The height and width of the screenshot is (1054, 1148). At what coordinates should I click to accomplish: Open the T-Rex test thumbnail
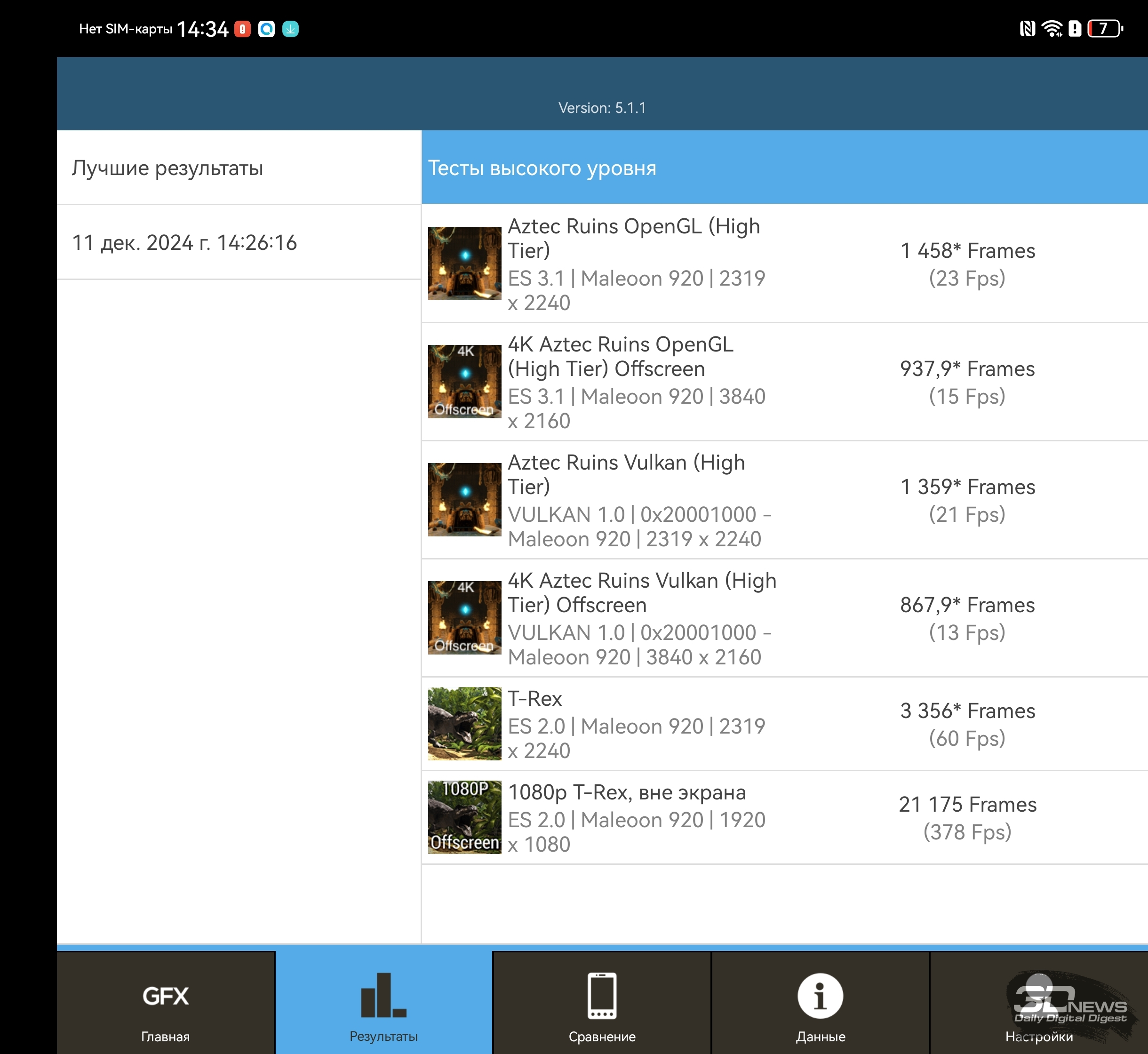pyautogui.click(x=465, y=724)
